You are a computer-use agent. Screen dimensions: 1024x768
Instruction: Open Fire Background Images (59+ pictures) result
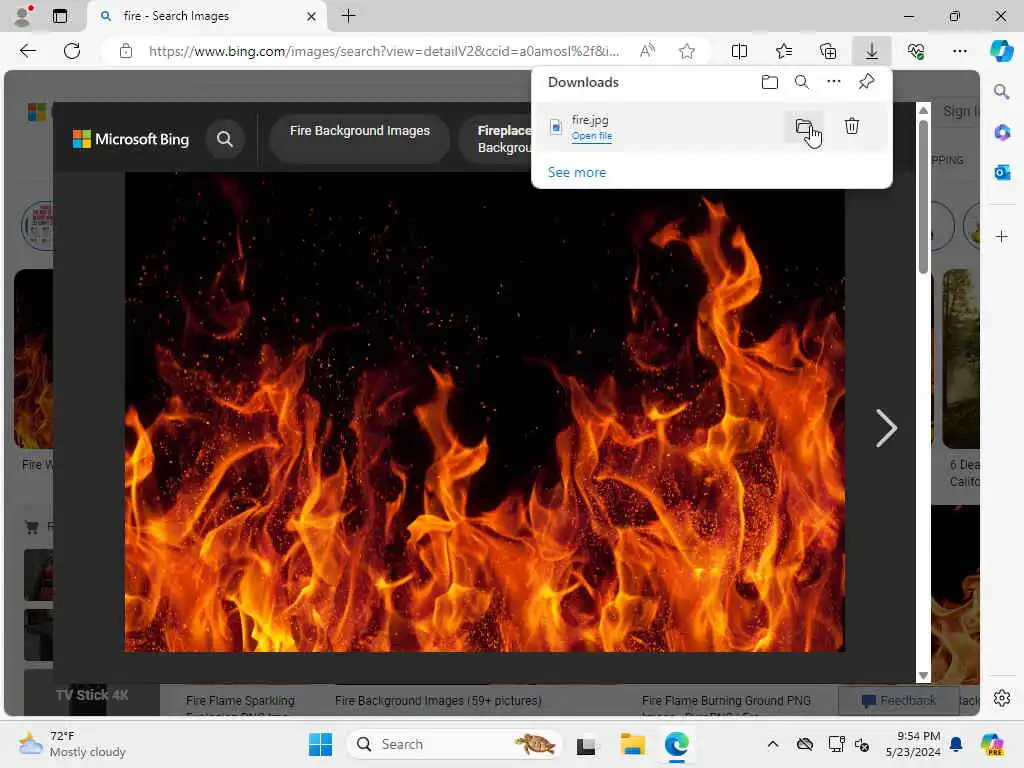[438, 701]
